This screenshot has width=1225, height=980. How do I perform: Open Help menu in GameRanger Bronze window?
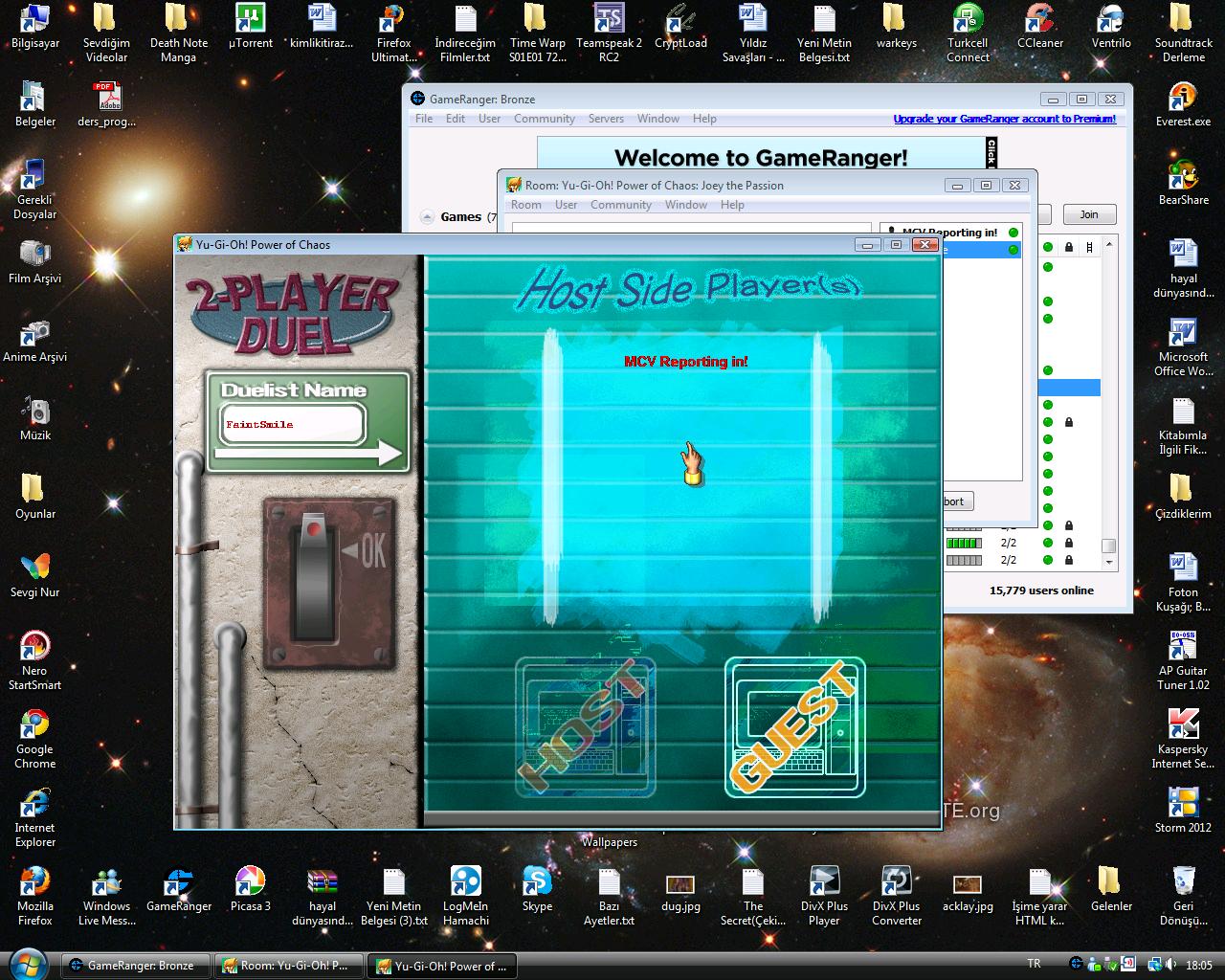tap(704, 119)
